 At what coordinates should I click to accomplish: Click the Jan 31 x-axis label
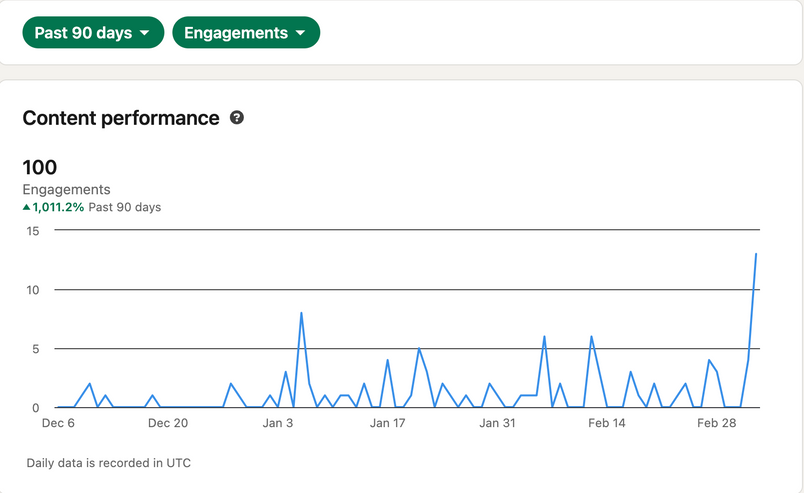point(497,424)
